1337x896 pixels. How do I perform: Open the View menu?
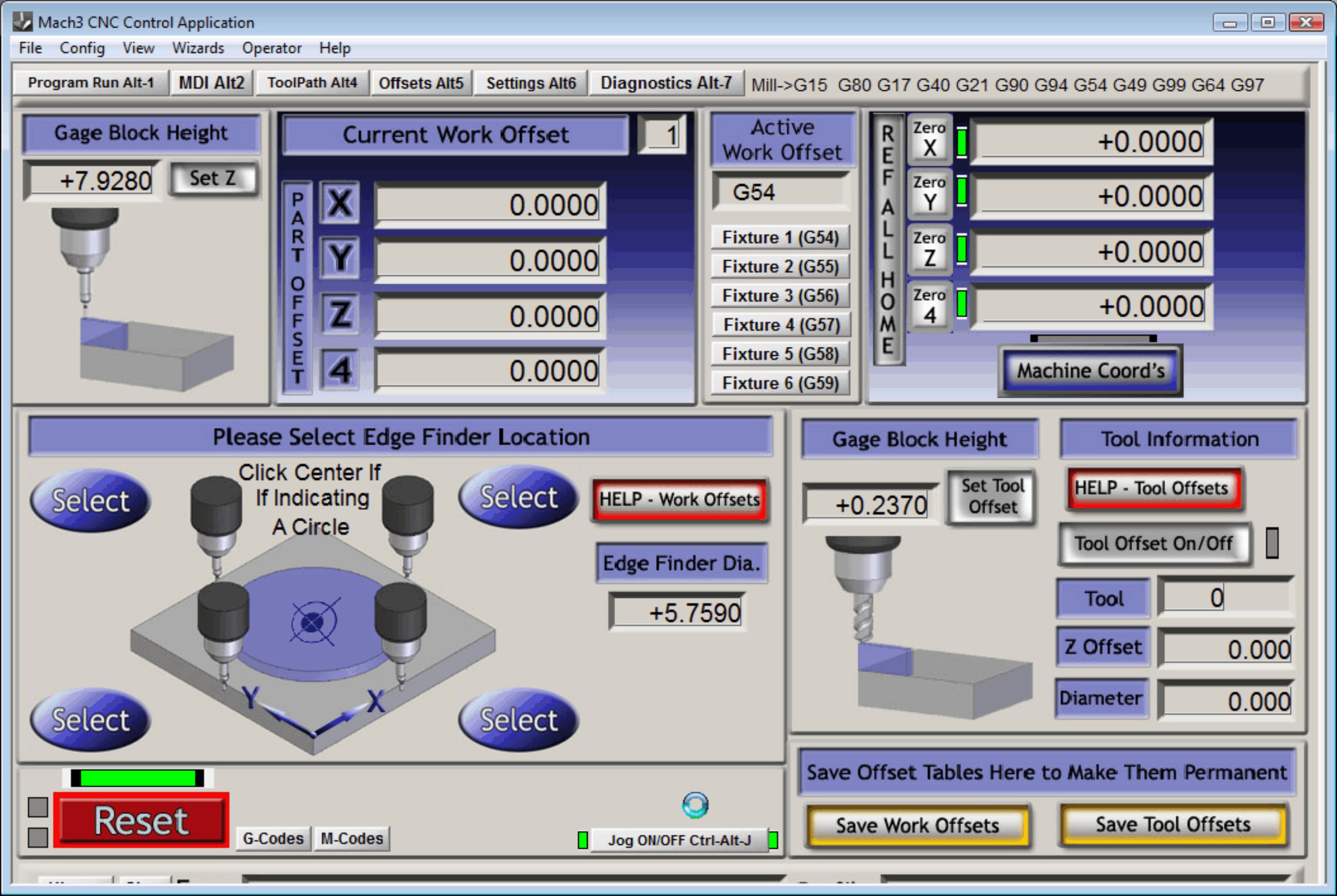pyautogui.click(x=138, y=48)
